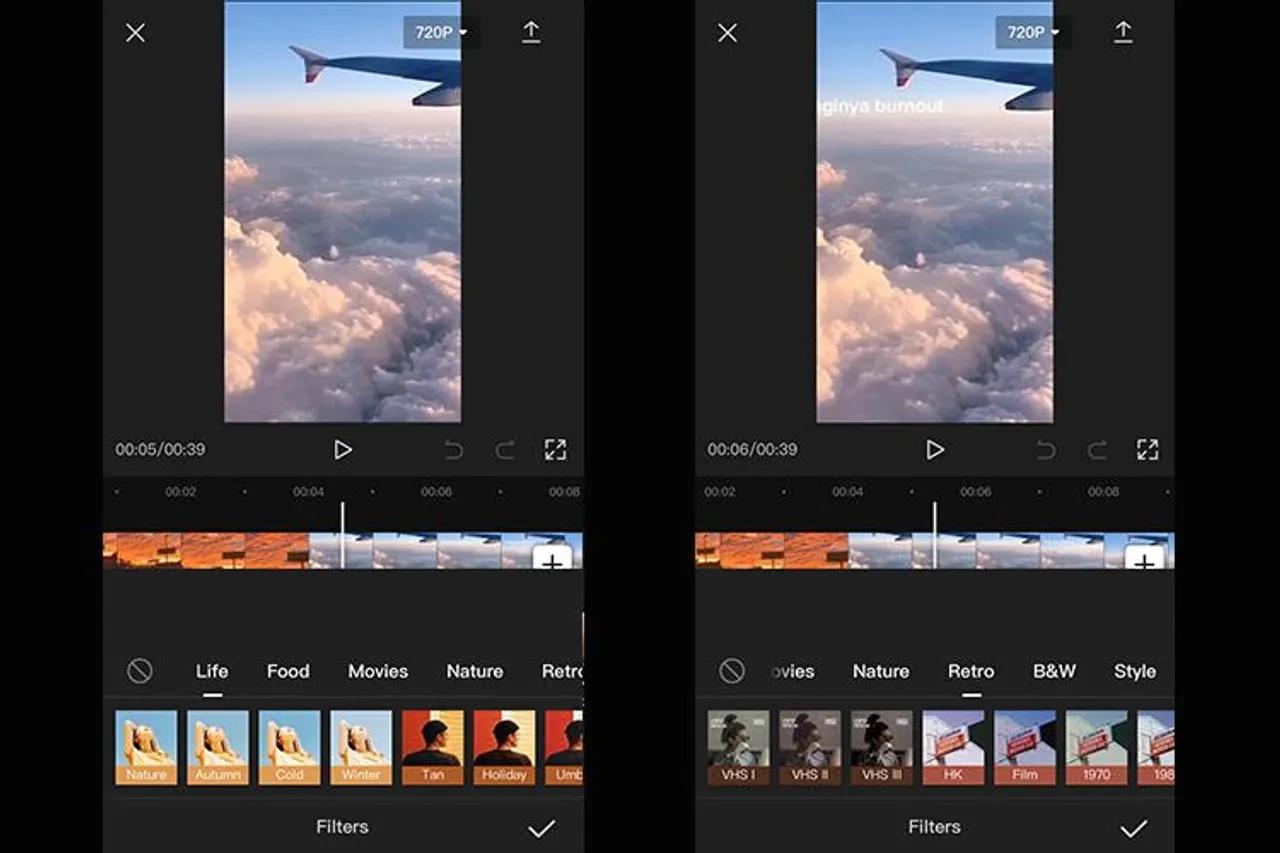Open the 720P resolution dropdown, left screen
Viewport: 1280px width, 853px height.
(x=440, y=32)
